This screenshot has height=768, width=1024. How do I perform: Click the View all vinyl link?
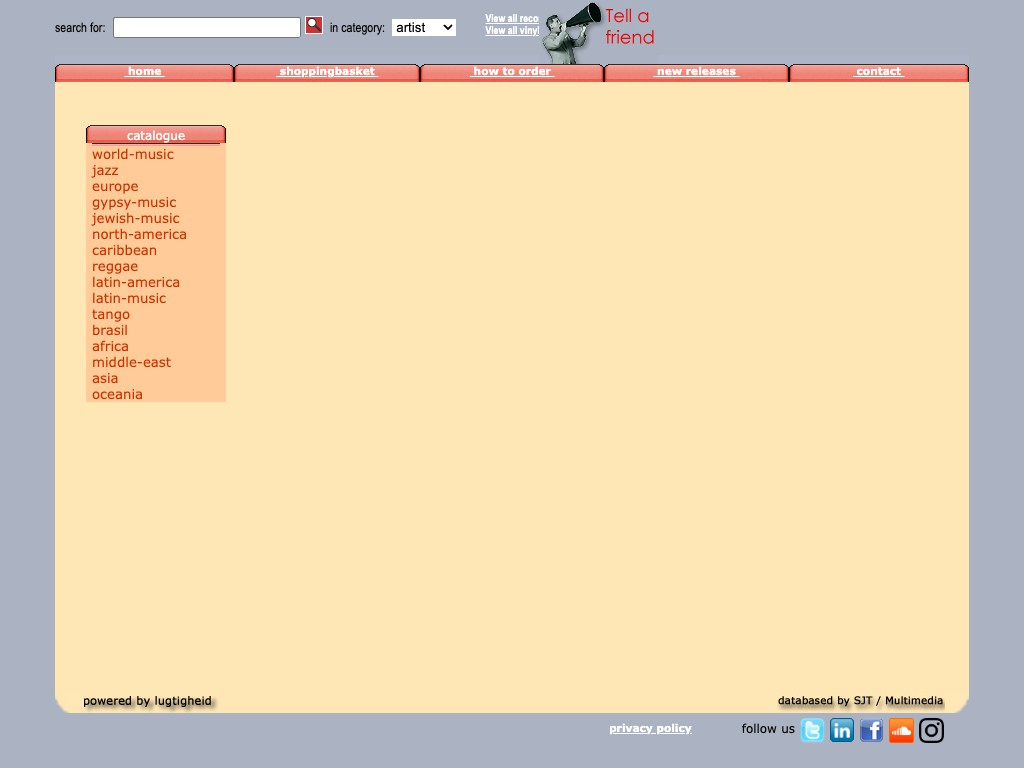512,31
